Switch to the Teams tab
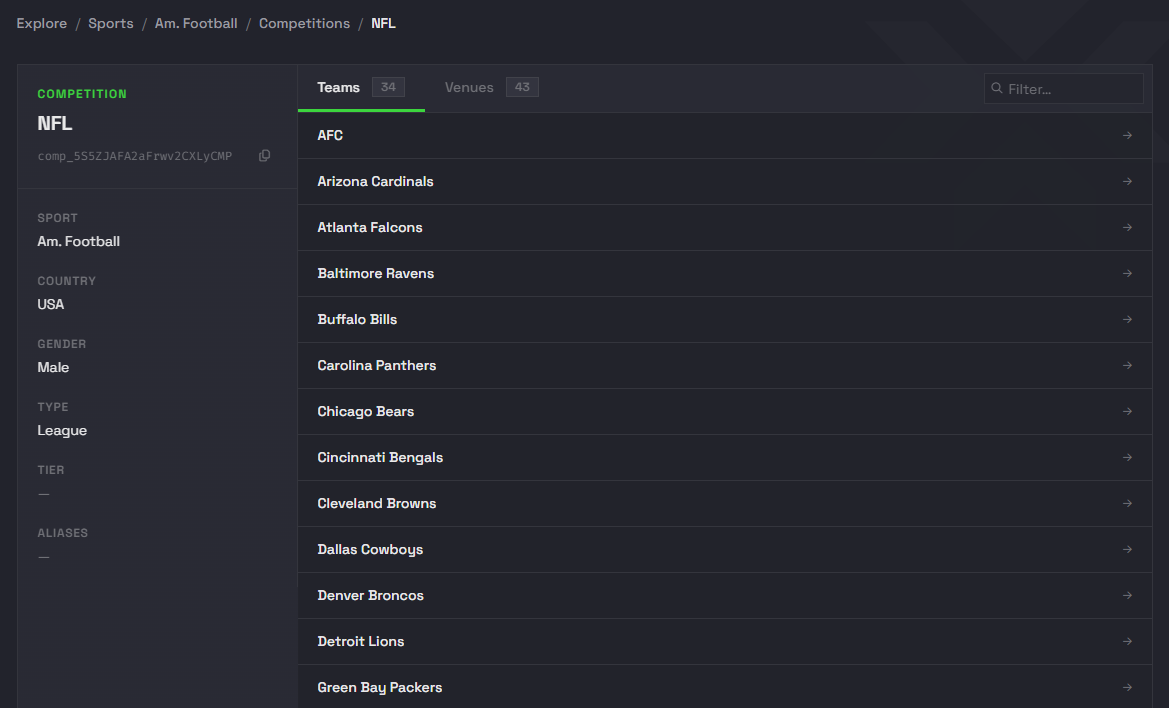The height and width of the screenshot is (708, 1169). (x=361, y=88)
